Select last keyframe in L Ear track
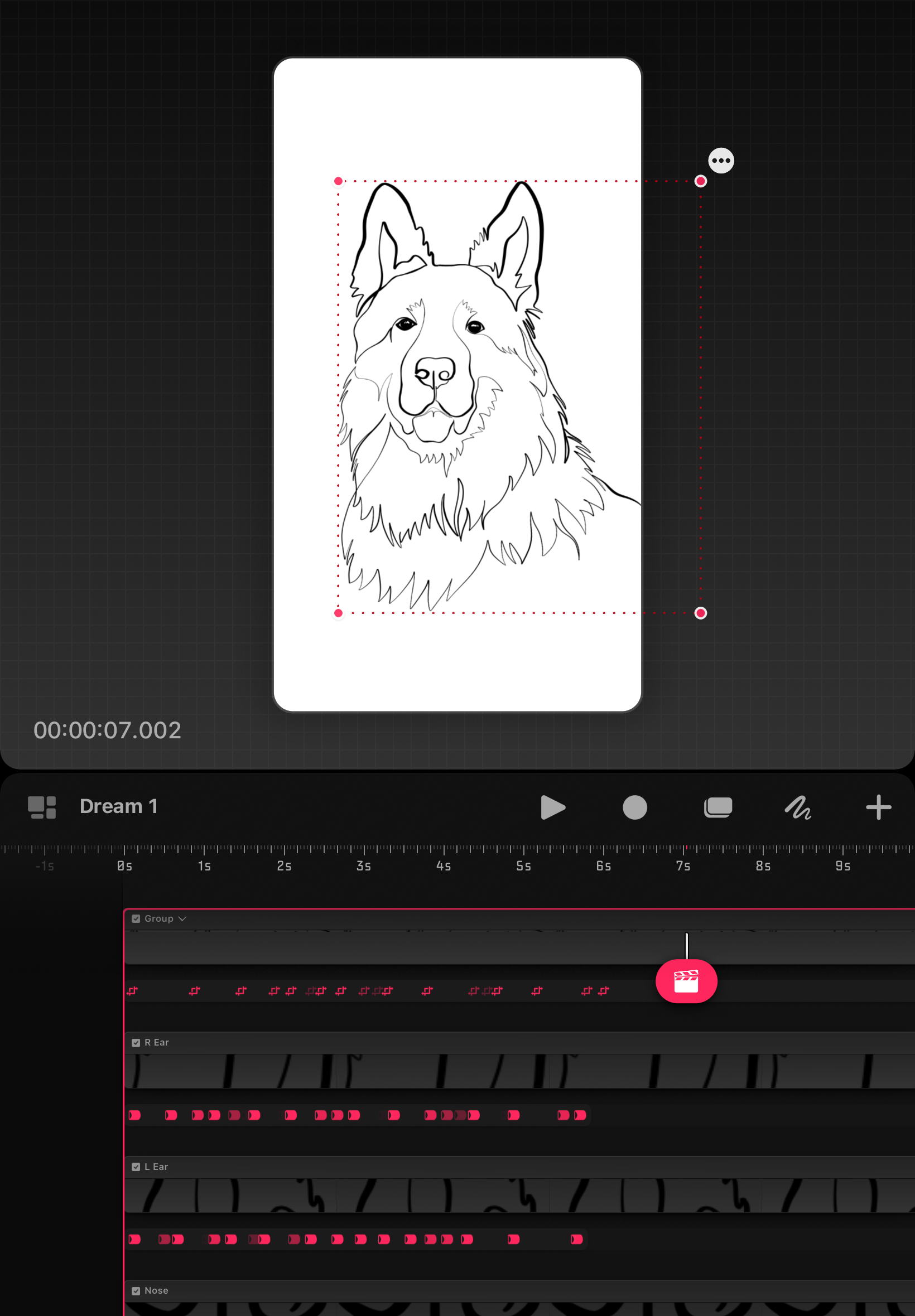915x1316 pixels. click(x=577, y=1239)
